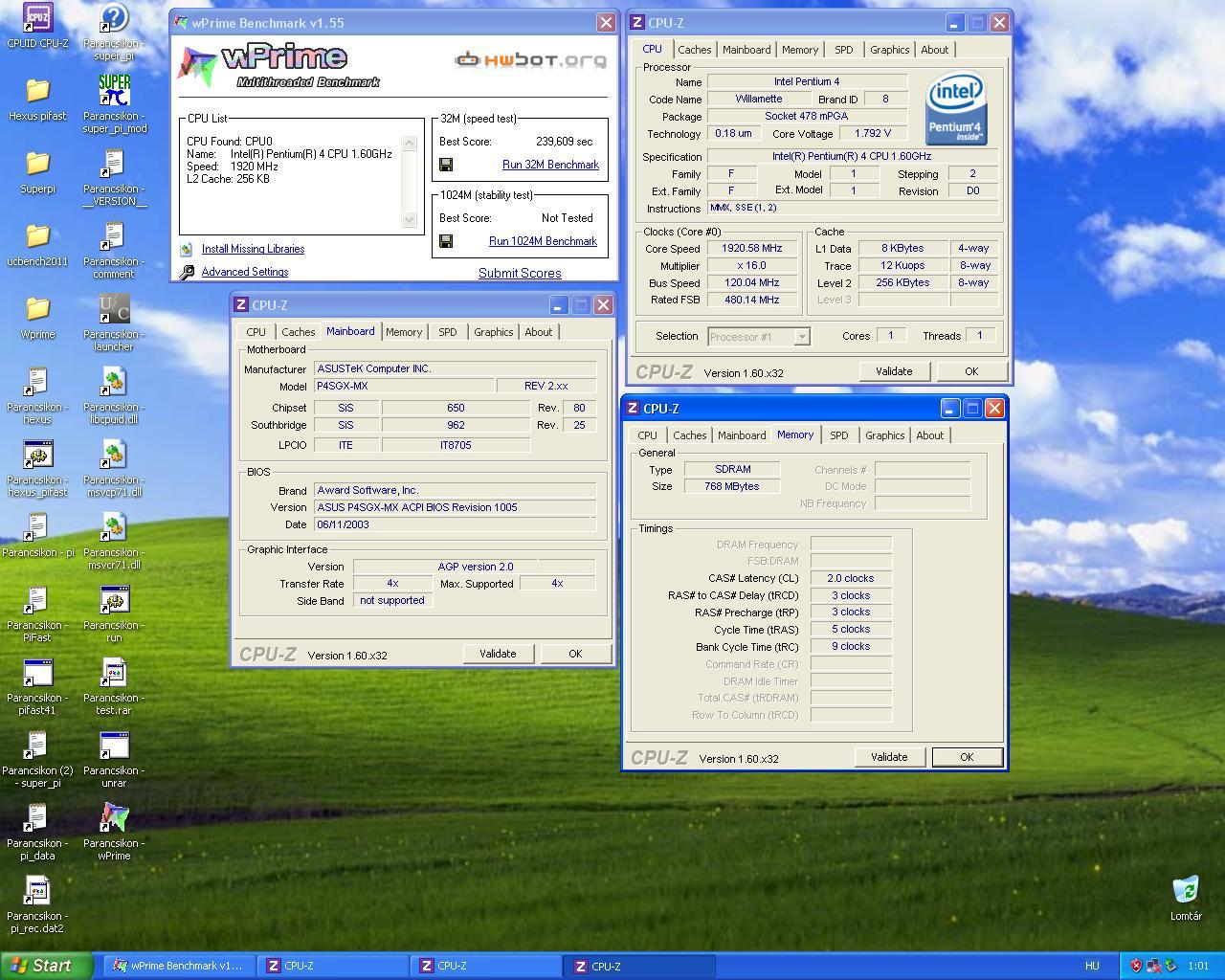Open Graphics tab in CPU-Z CPU window
Viewport: 1225px width, 980px height.
[889, 50]
